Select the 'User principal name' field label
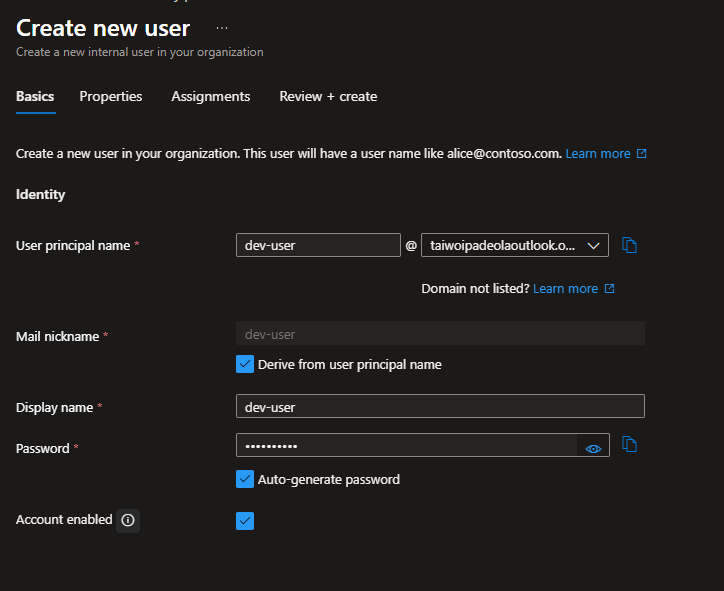Image resolution: width=724 pixels, height=591 pixels. [x=73, y=246]
